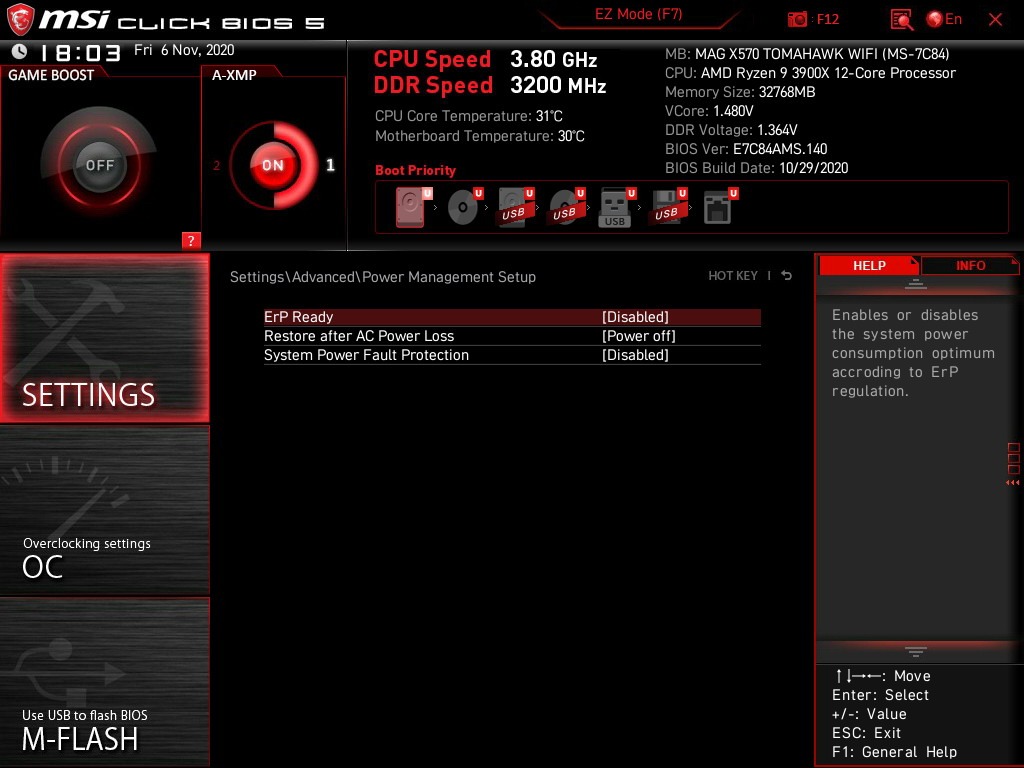Click the Memory Size: 32768MB line
The width and height of the screenshot is (1024, 768).
(x=740, y=91)
